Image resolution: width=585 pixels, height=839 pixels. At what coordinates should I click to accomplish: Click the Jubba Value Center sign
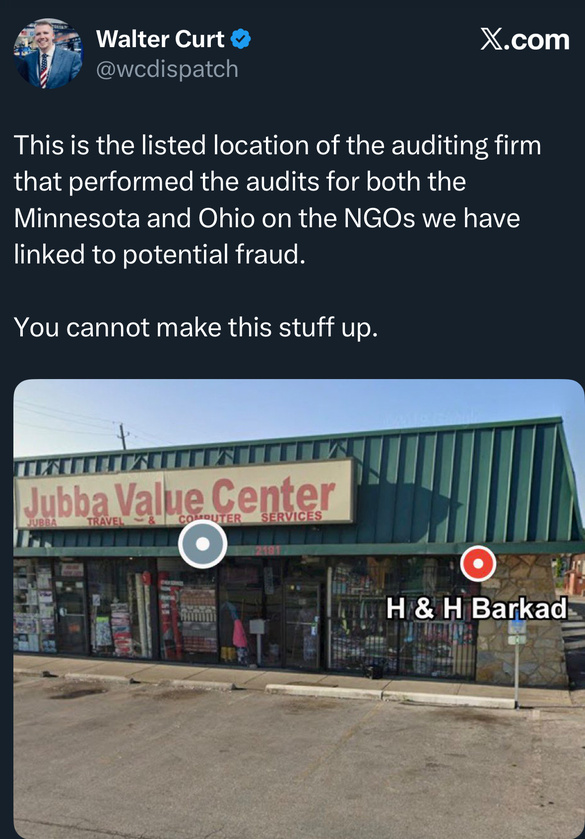[x=185, y=494]
